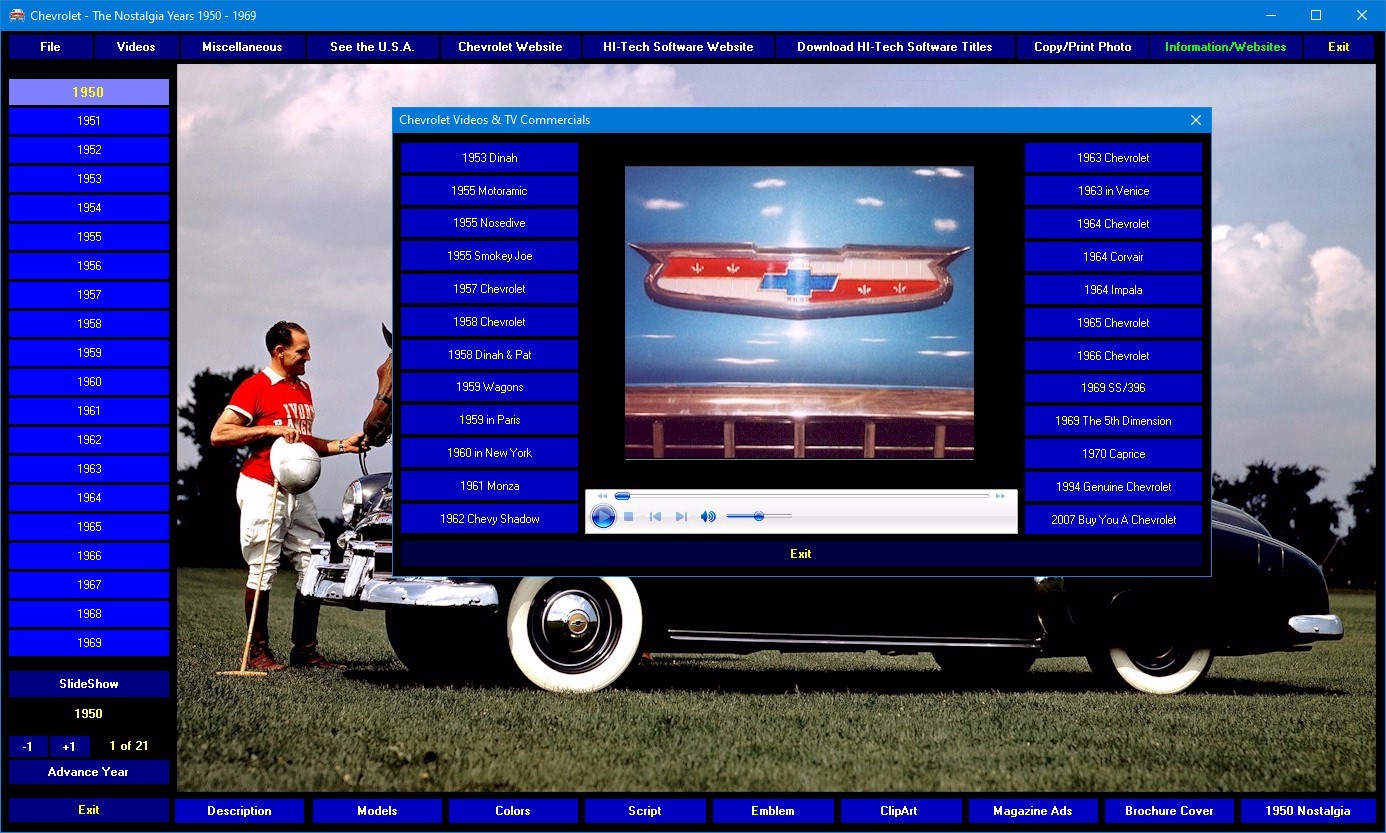
Task: Play the 1964 Corvair video
Action: pyautogui.click(x=1113, y=257)
